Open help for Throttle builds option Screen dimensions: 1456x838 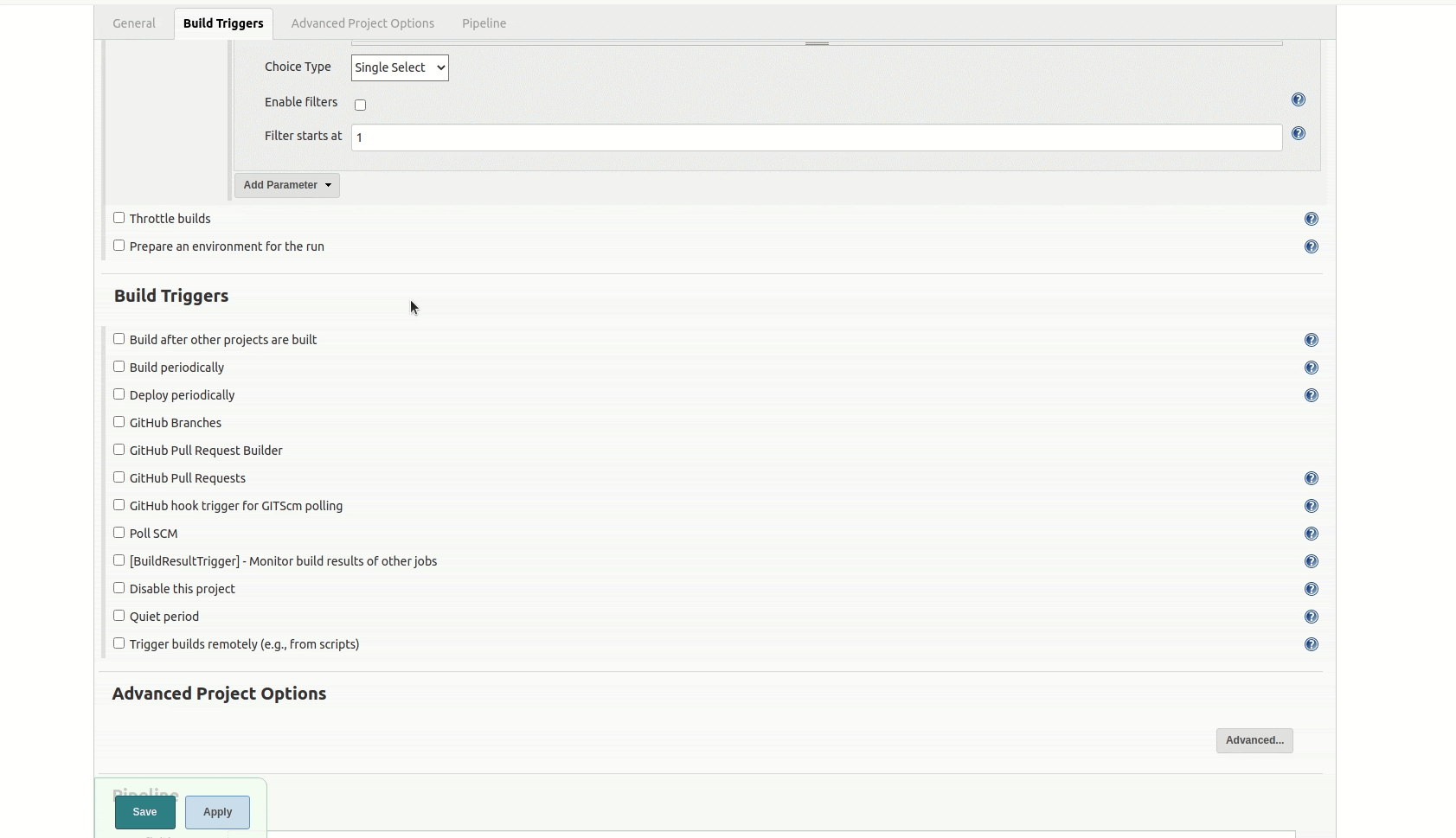pyautogui.click(x=1312, y=219)
